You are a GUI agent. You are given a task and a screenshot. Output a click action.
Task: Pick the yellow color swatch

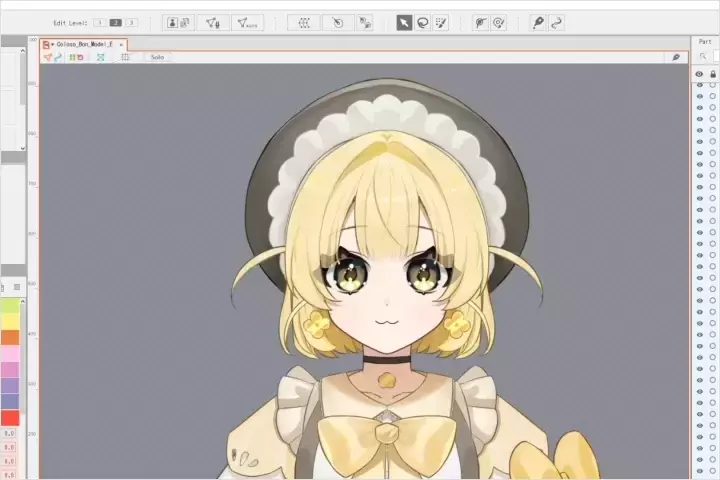pos(10,322)
